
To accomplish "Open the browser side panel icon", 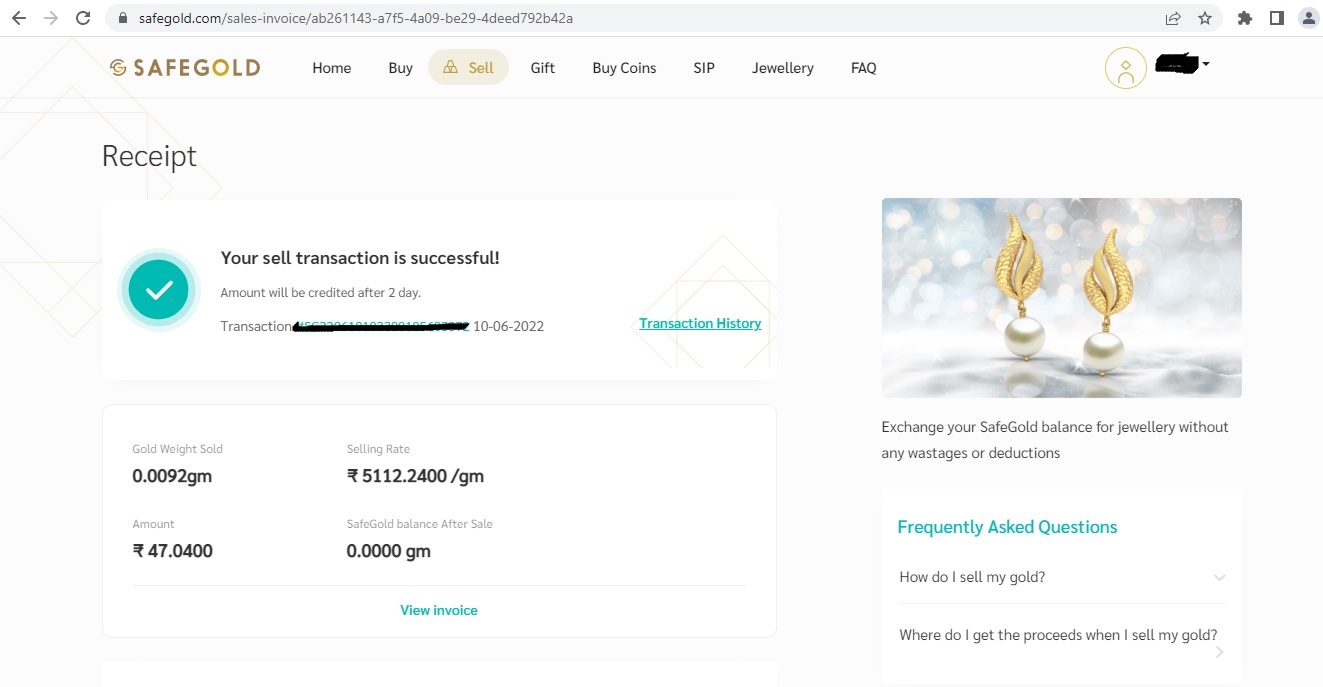I will (x=1276, y=18).
